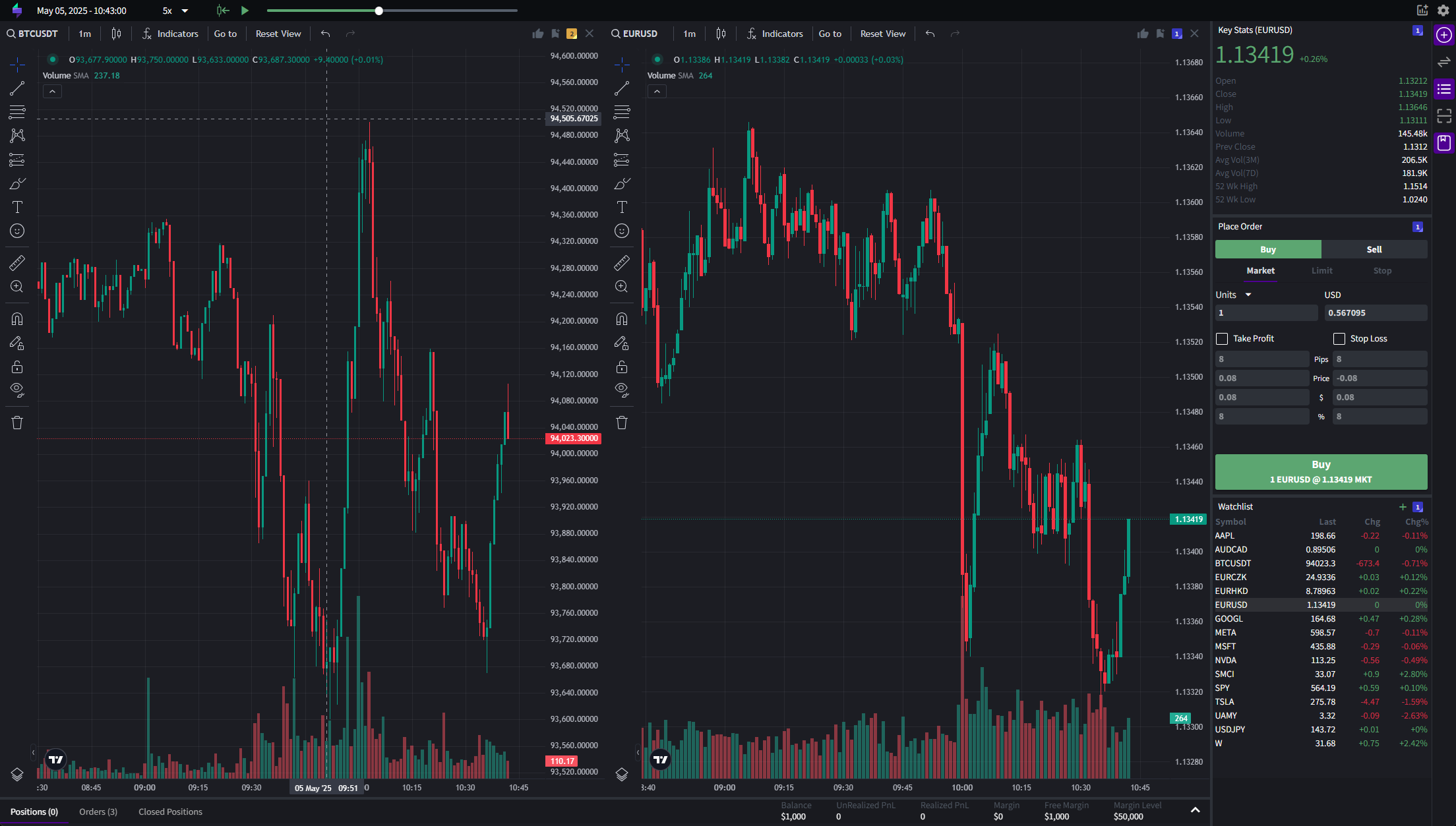Image resolution: width=1456 pixels, height=826 pixels.
Task: Open playback speed 5x dropdown
Action: tap(175, 11)
